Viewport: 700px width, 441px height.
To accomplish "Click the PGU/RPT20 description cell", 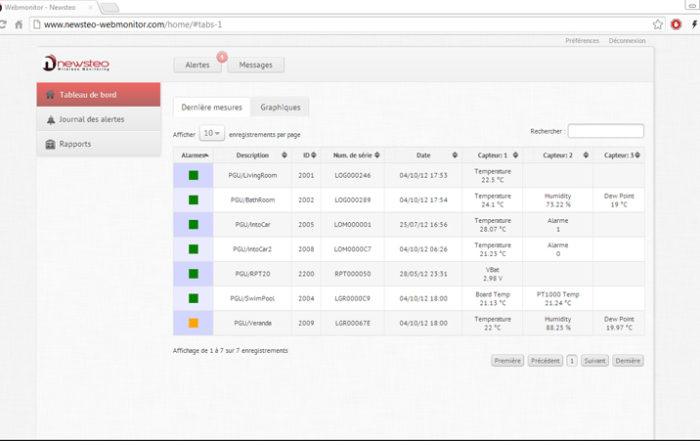I will [253, 274].
